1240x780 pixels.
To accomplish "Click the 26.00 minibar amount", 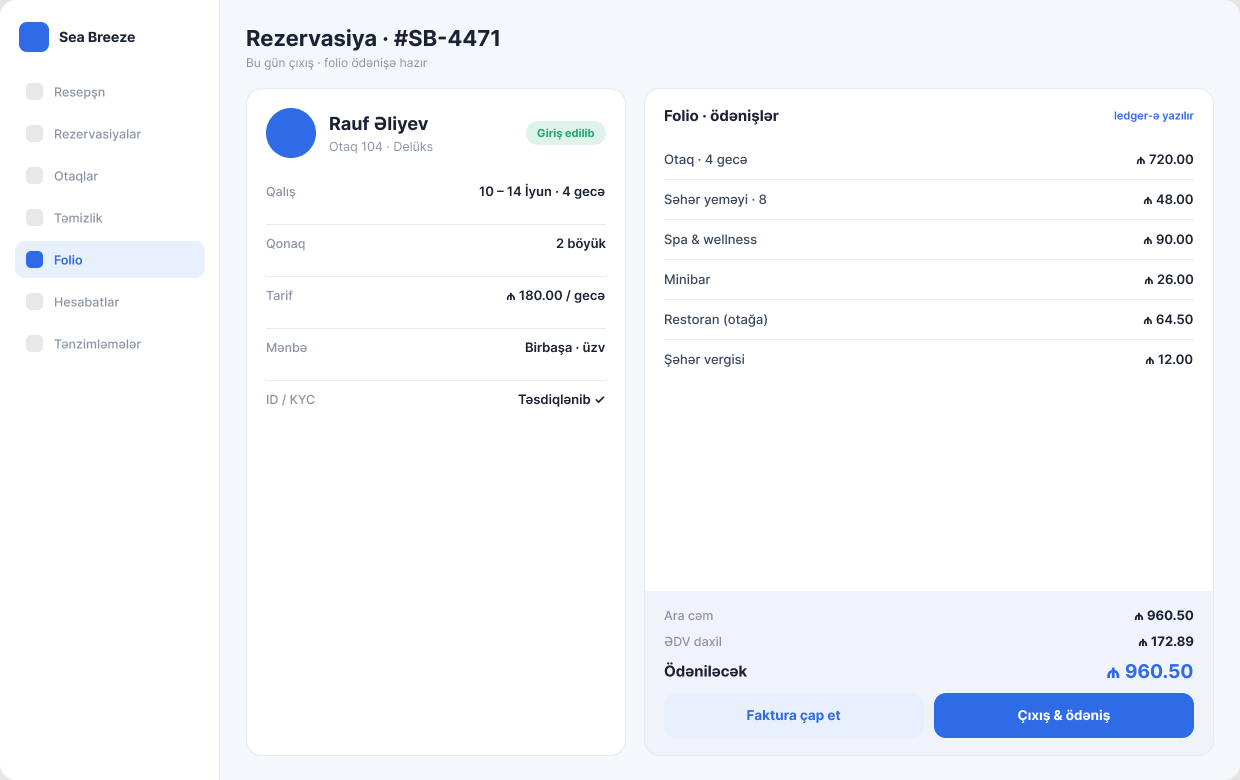I will click(1169, 280).
